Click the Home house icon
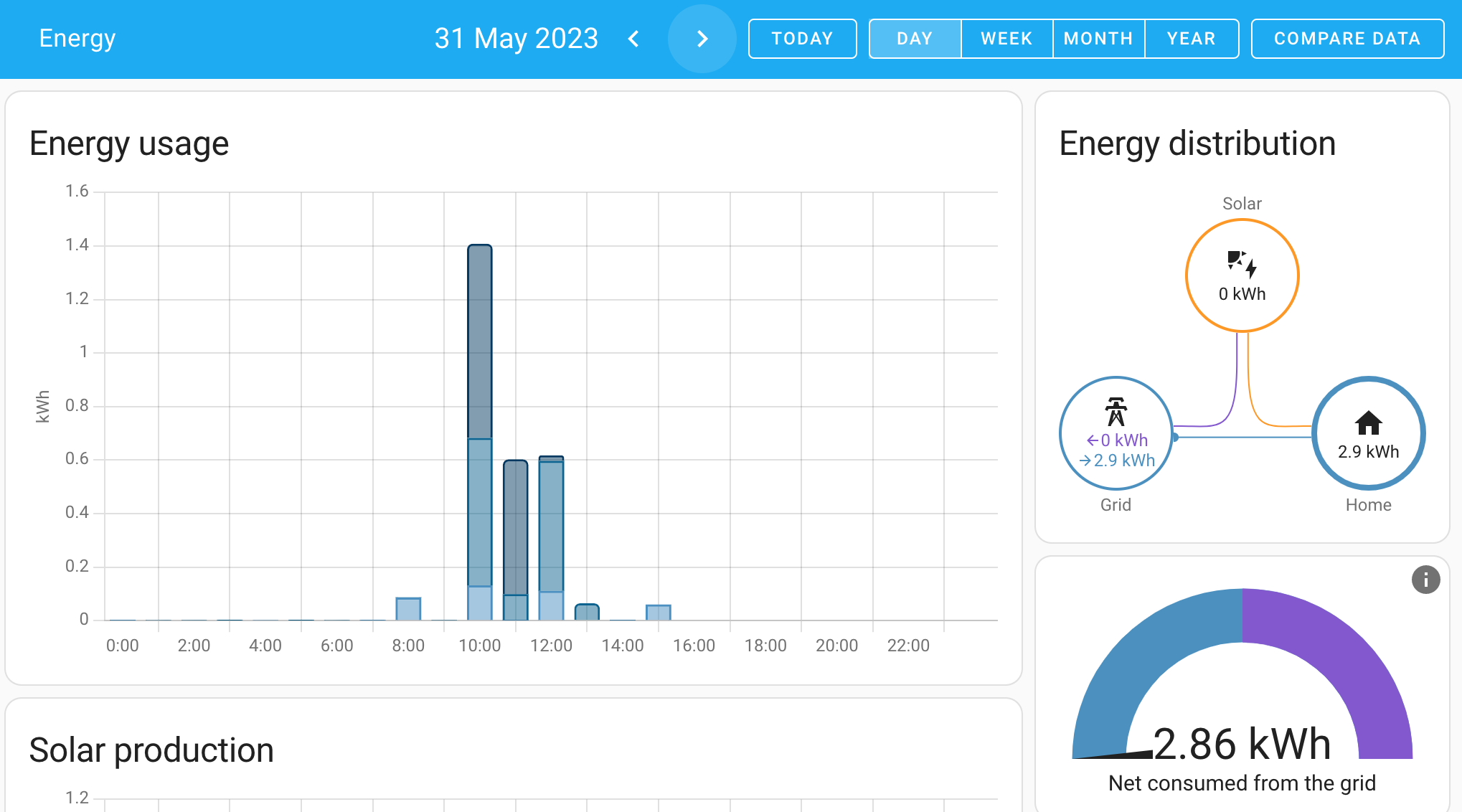This screenshot has height=812, width=1462. 1368,423
